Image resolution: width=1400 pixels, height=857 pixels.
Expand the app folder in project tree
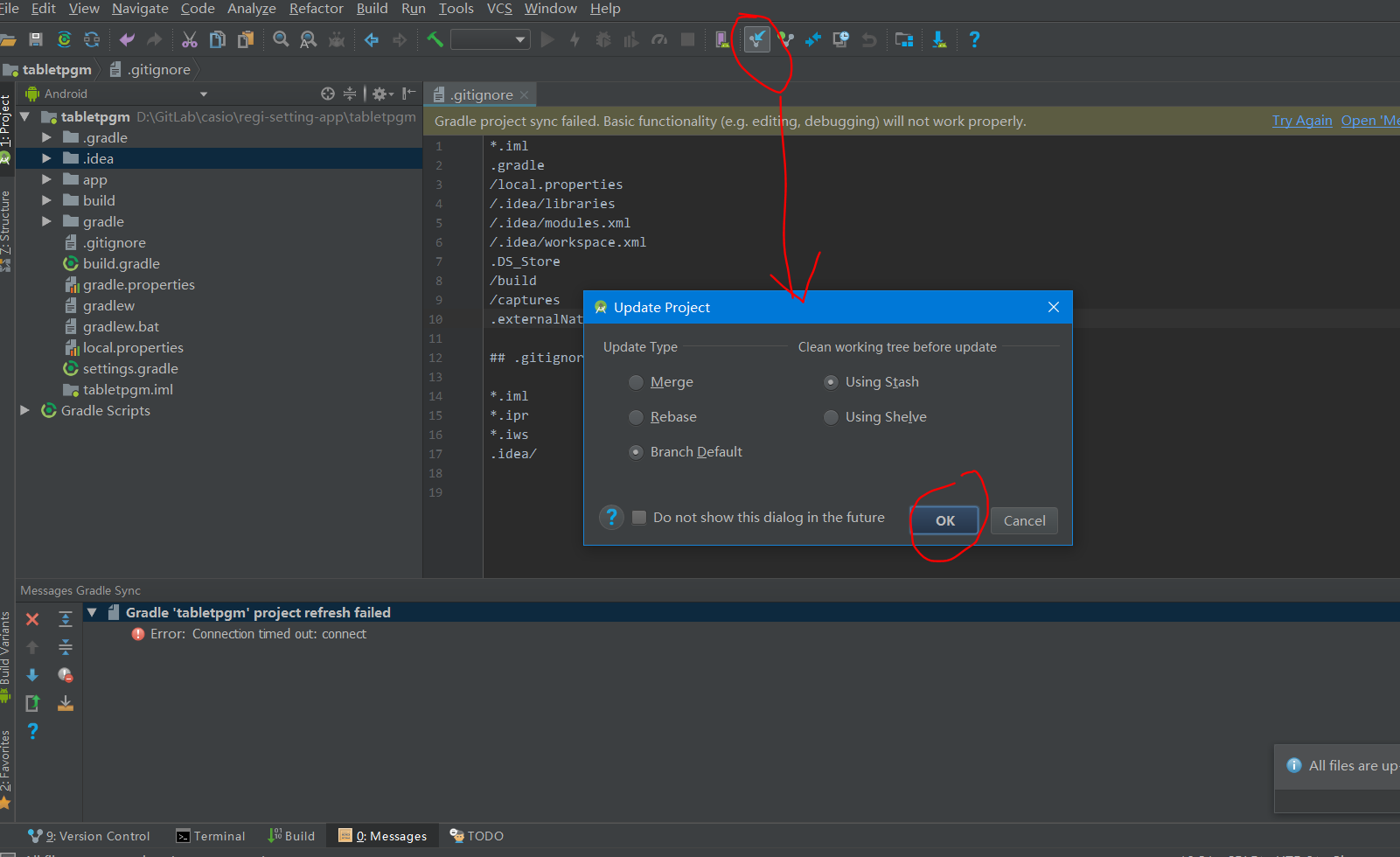tap(47, 179)
